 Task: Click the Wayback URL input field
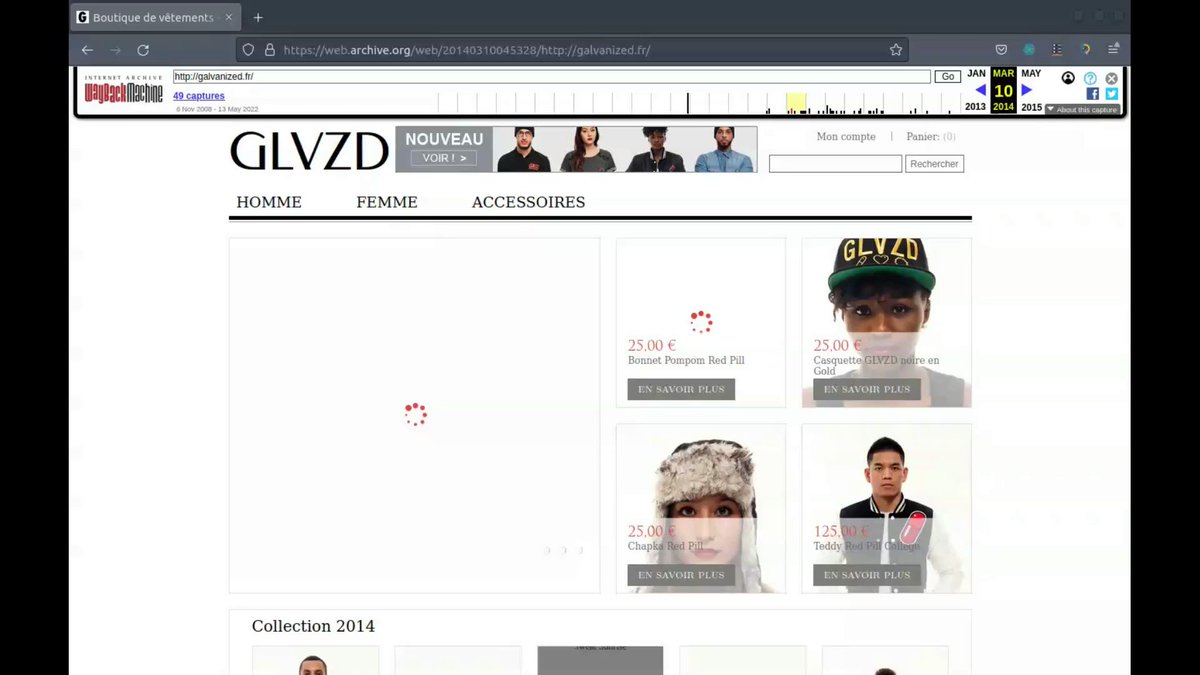click(552, 77)
